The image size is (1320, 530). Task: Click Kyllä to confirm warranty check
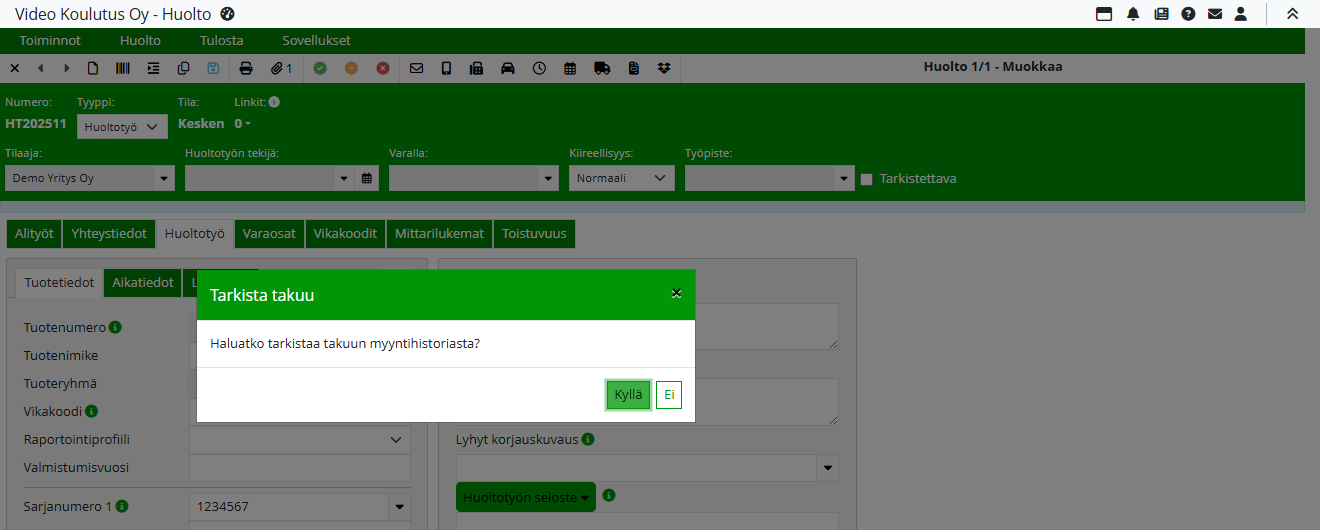tap(628, 395)
